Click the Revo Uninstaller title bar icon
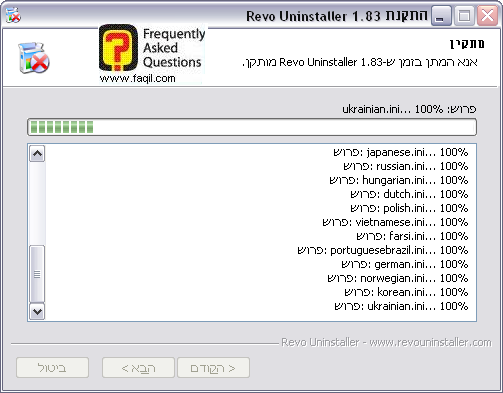503x393 pixels. pyautogui.click(x=13, y=15)
